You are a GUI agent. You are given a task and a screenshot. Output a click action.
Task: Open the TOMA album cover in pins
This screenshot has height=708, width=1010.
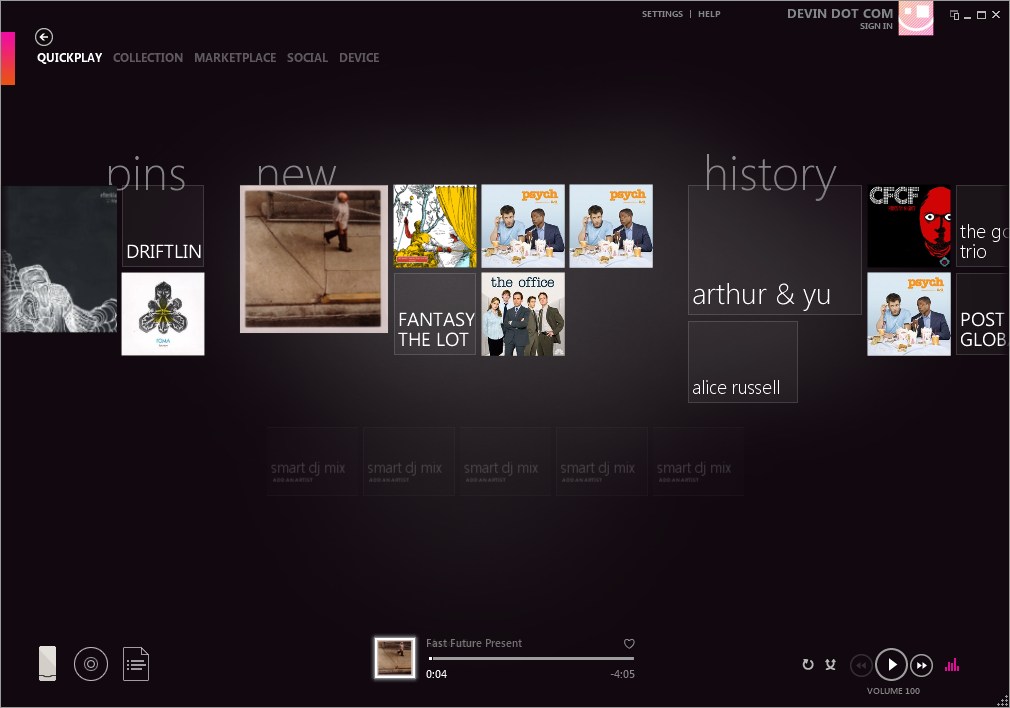point(163,314)
